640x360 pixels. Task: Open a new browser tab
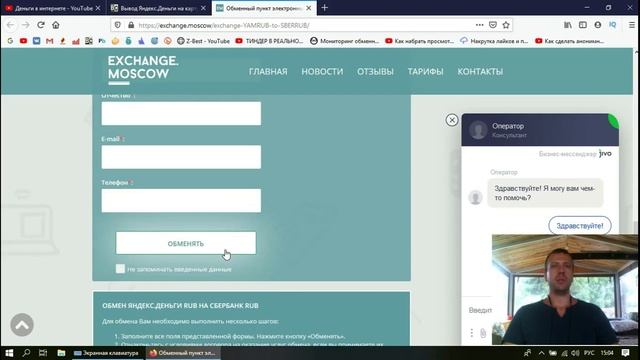click(x=324, y=8)
